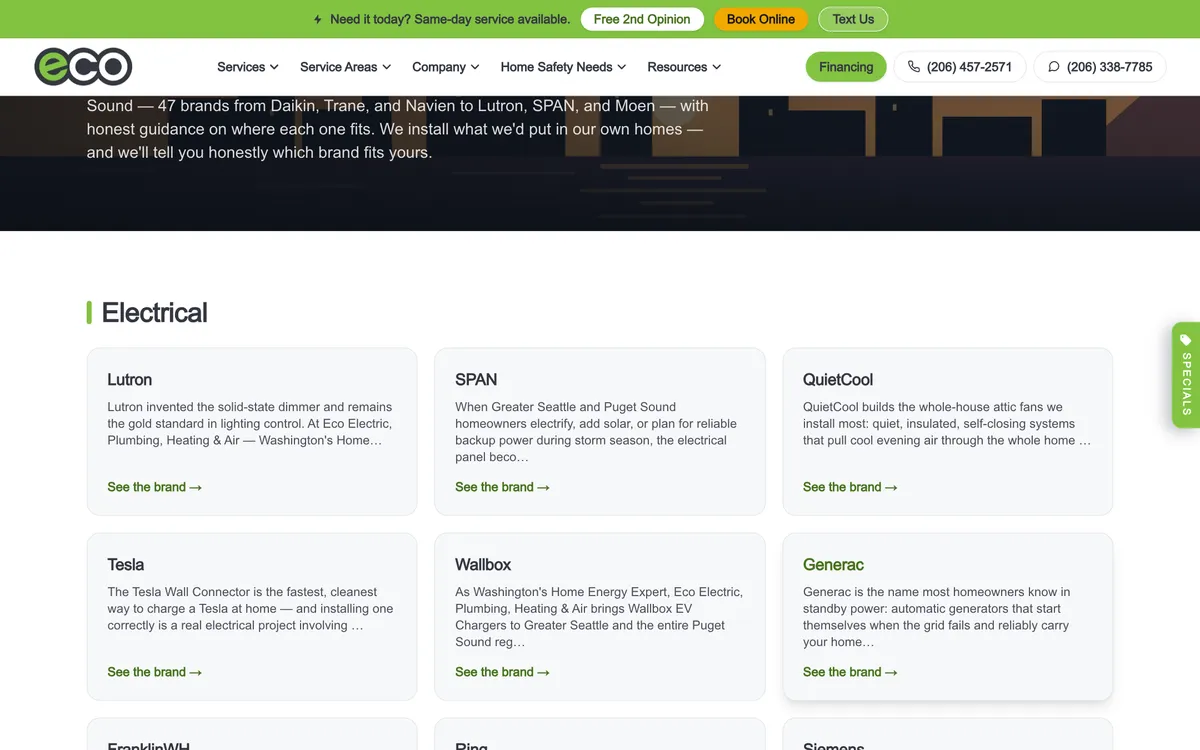Click the QuietCool description paragraph

tap(947, 424)
